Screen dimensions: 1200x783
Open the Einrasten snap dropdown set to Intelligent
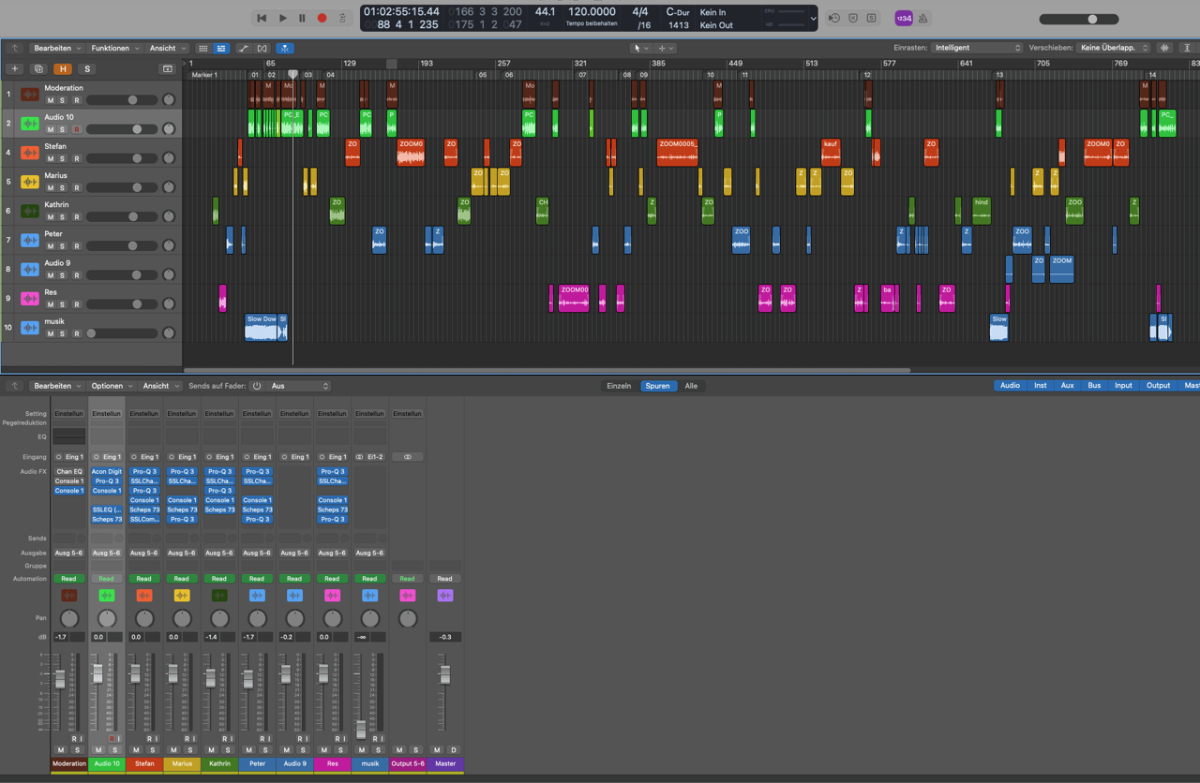click(x=976, y=48)
